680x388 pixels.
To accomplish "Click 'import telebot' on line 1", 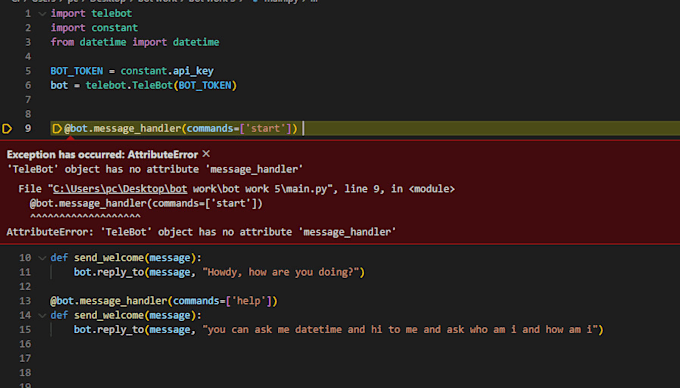I will point(91,13).
